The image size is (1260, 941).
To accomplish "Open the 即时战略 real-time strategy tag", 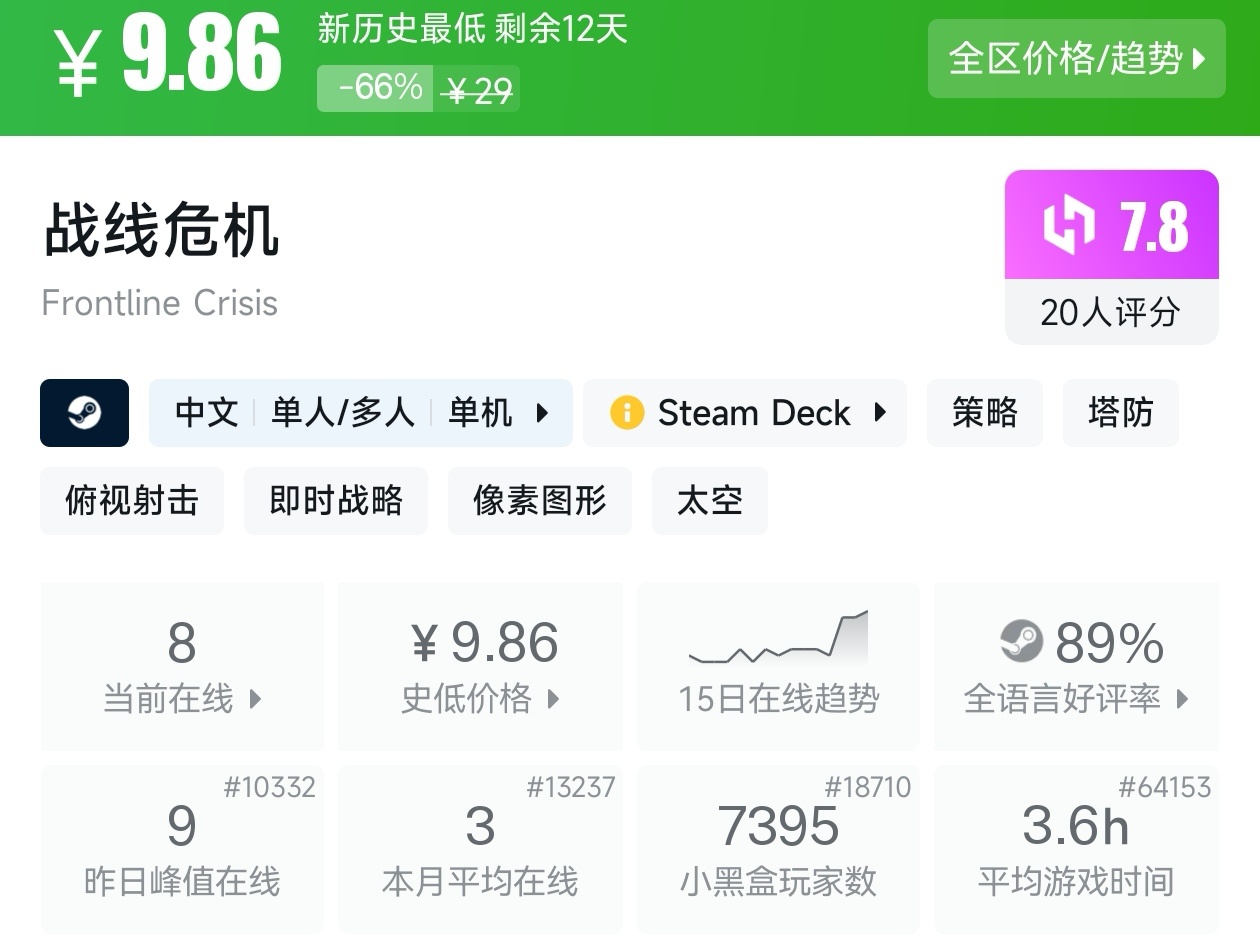I will click(336, 500).
